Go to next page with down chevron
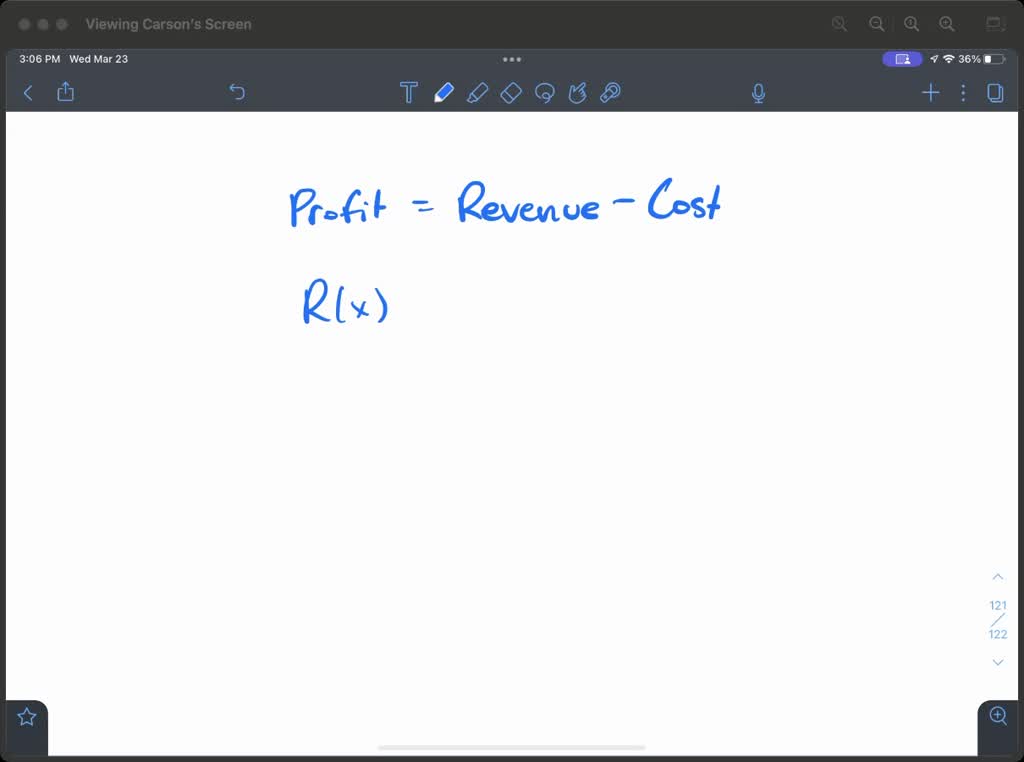This screenshot has width=1024, height=762. (x=997, y=662)
